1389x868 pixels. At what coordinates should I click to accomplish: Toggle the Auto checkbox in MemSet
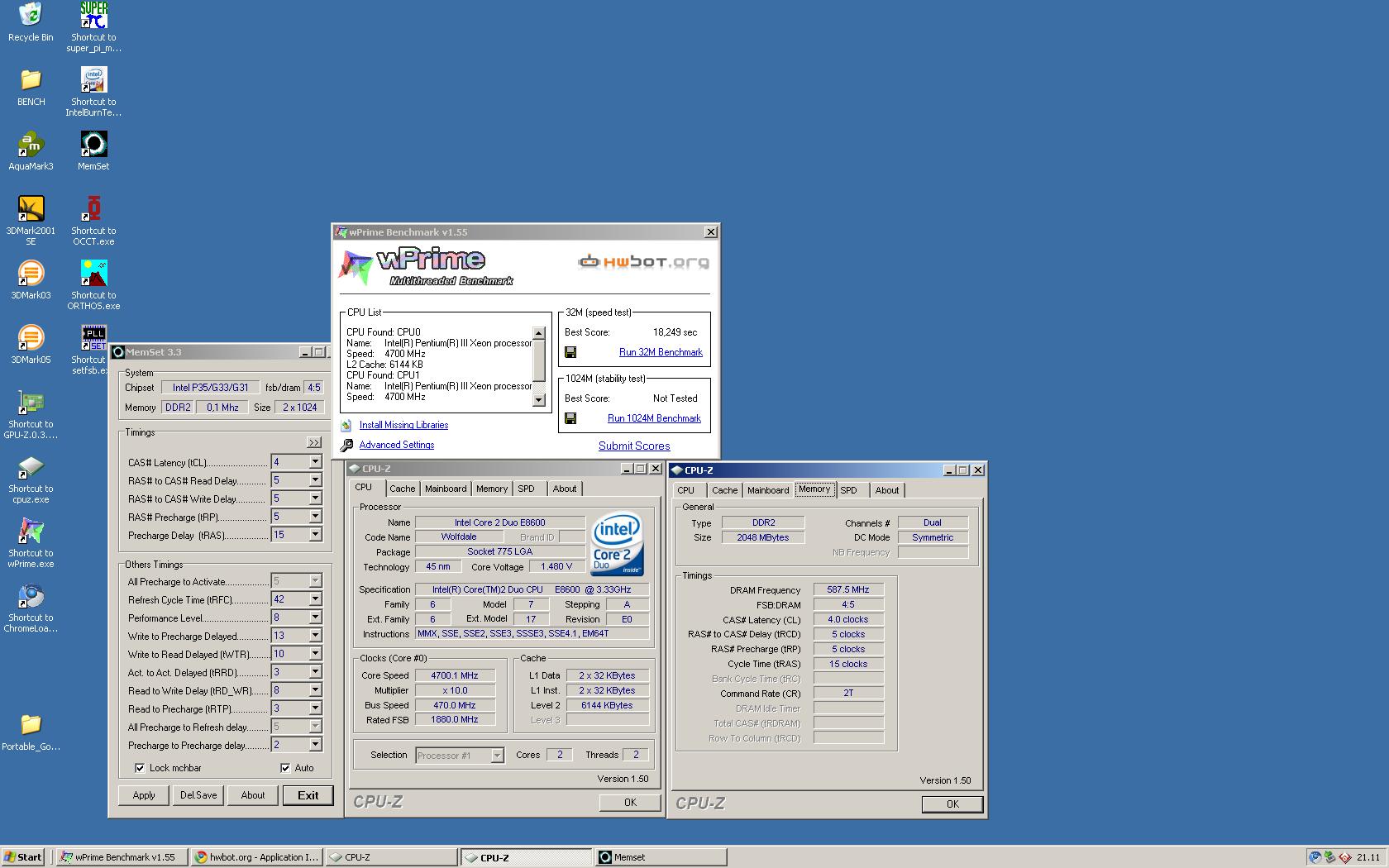[285, 768]
